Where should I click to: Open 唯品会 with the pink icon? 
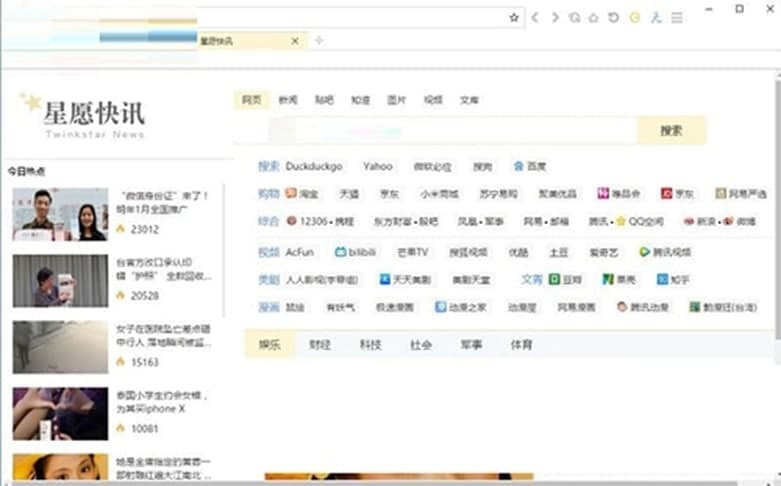(x=619, y=193)
